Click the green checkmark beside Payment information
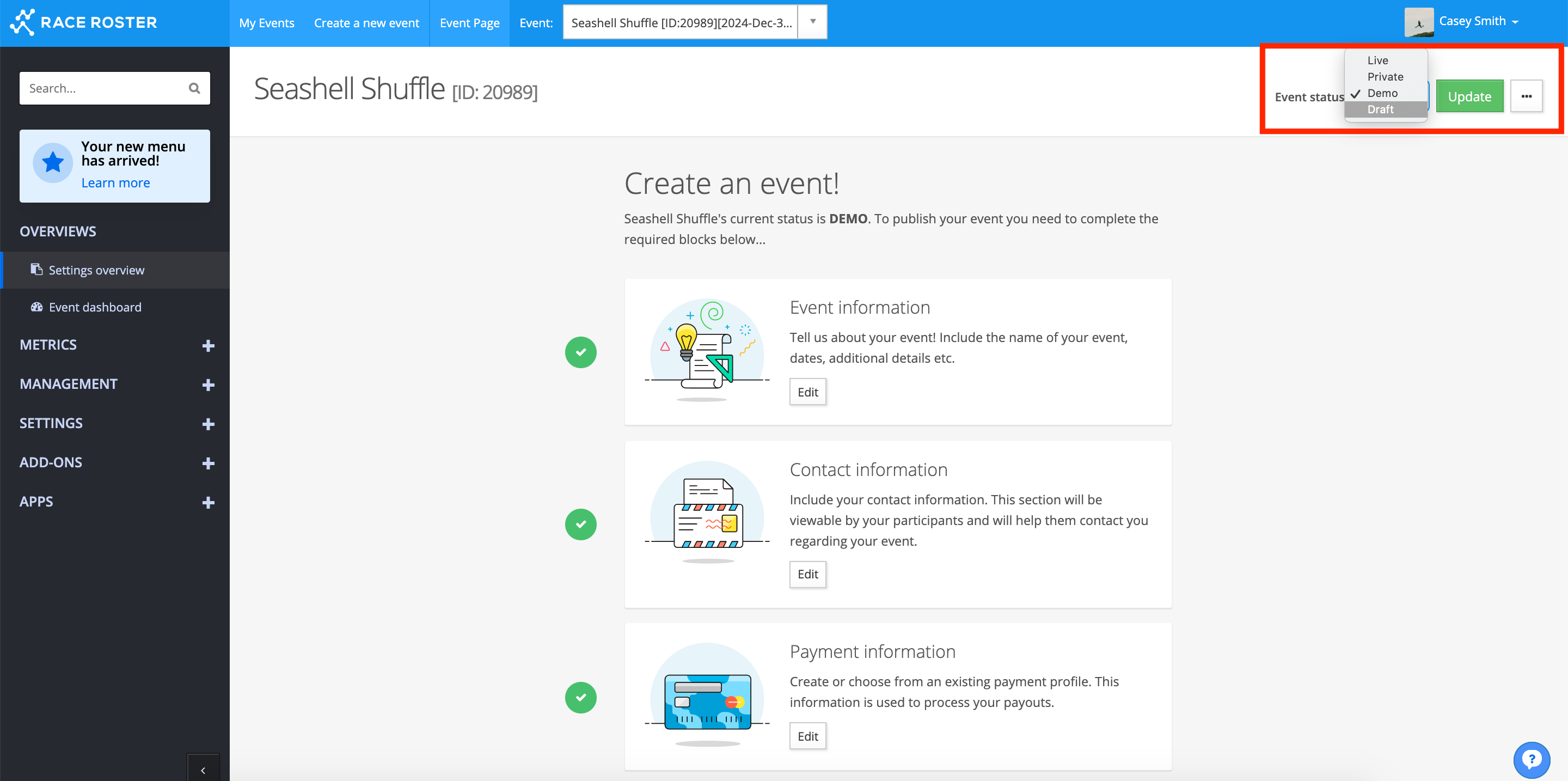This screenshot has height=781, width=1568. tap(581, 697)
